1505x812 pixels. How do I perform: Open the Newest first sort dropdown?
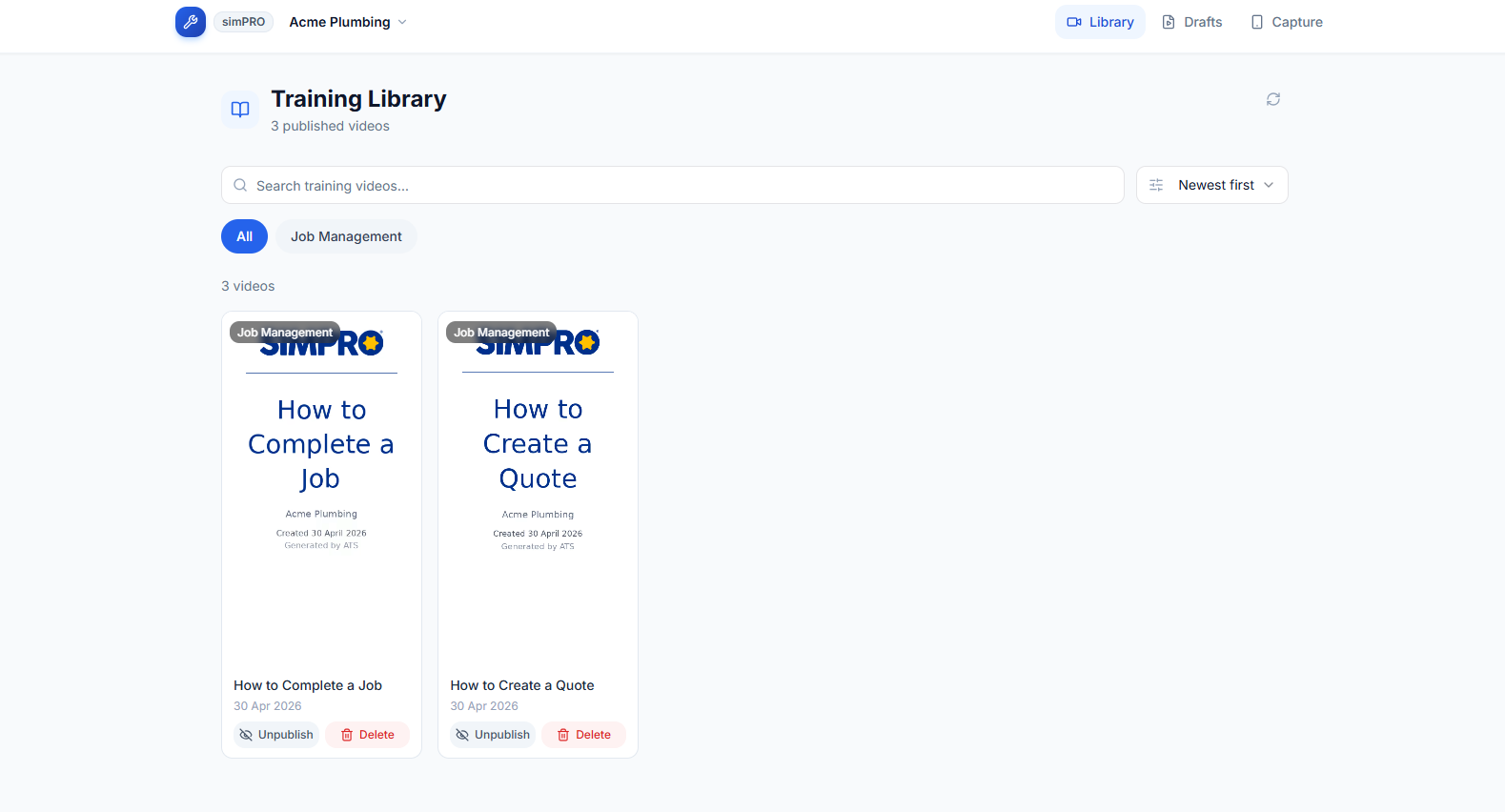point(1212,185)
